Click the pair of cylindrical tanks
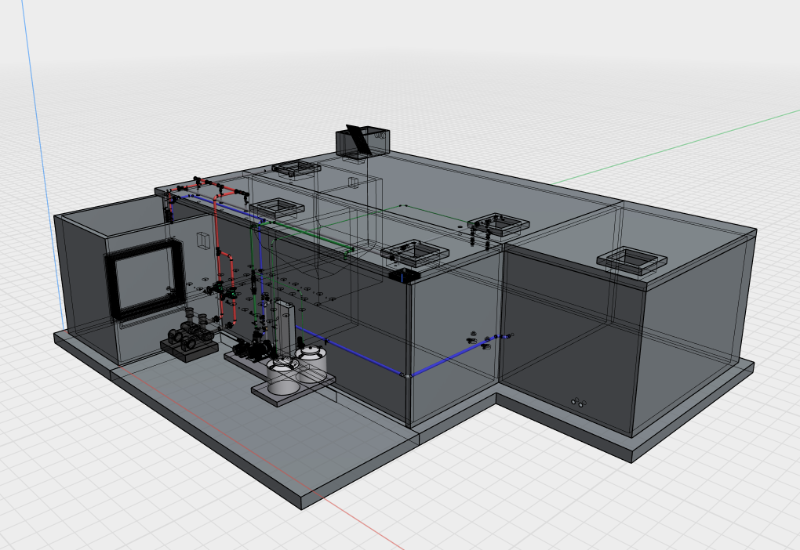Viewport: 800px width, 550px height. pyautogui.click(x=298, y=368)
